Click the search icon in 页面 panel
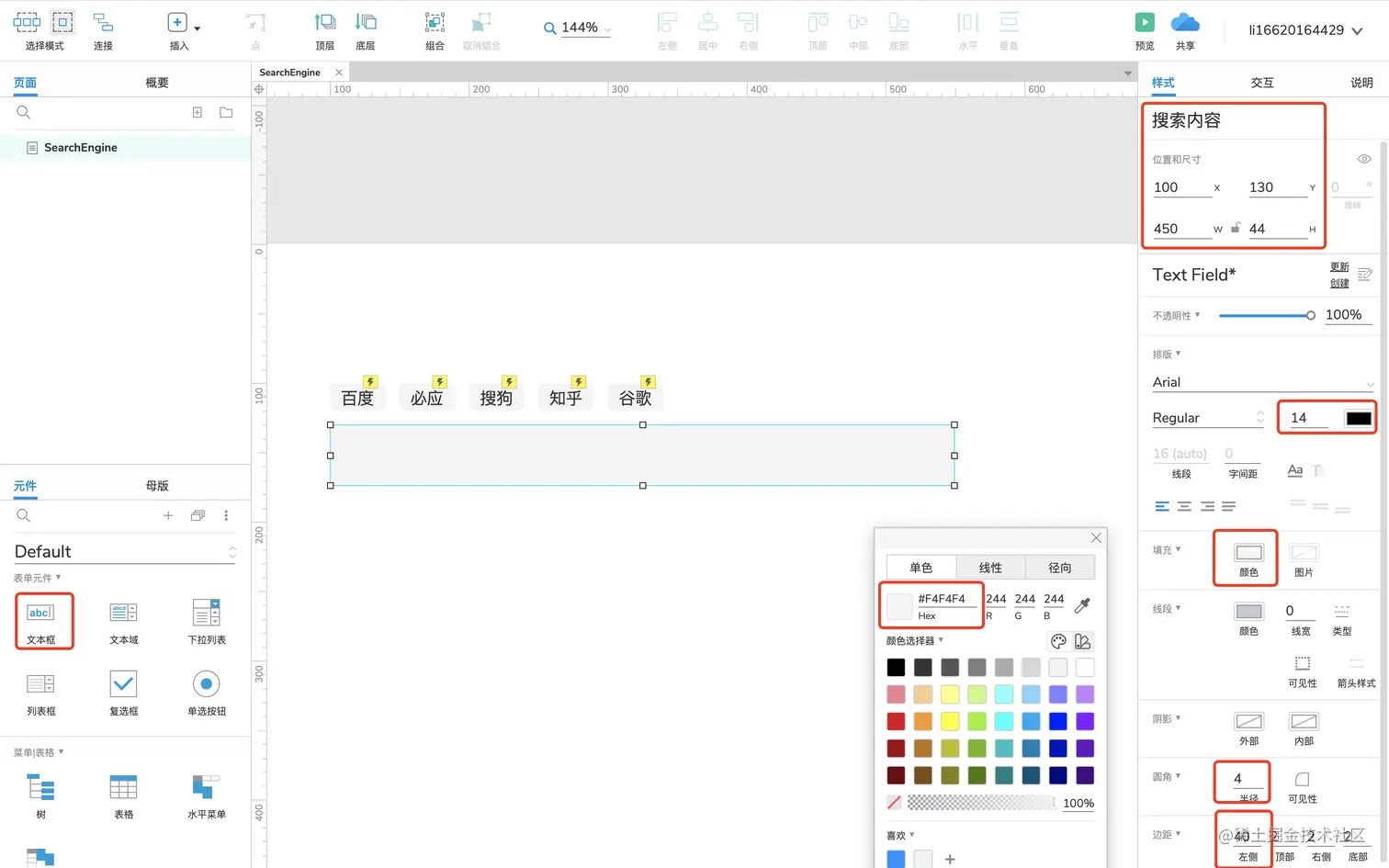This screenshot has width=1389, height=868. (x=24, y=112)
